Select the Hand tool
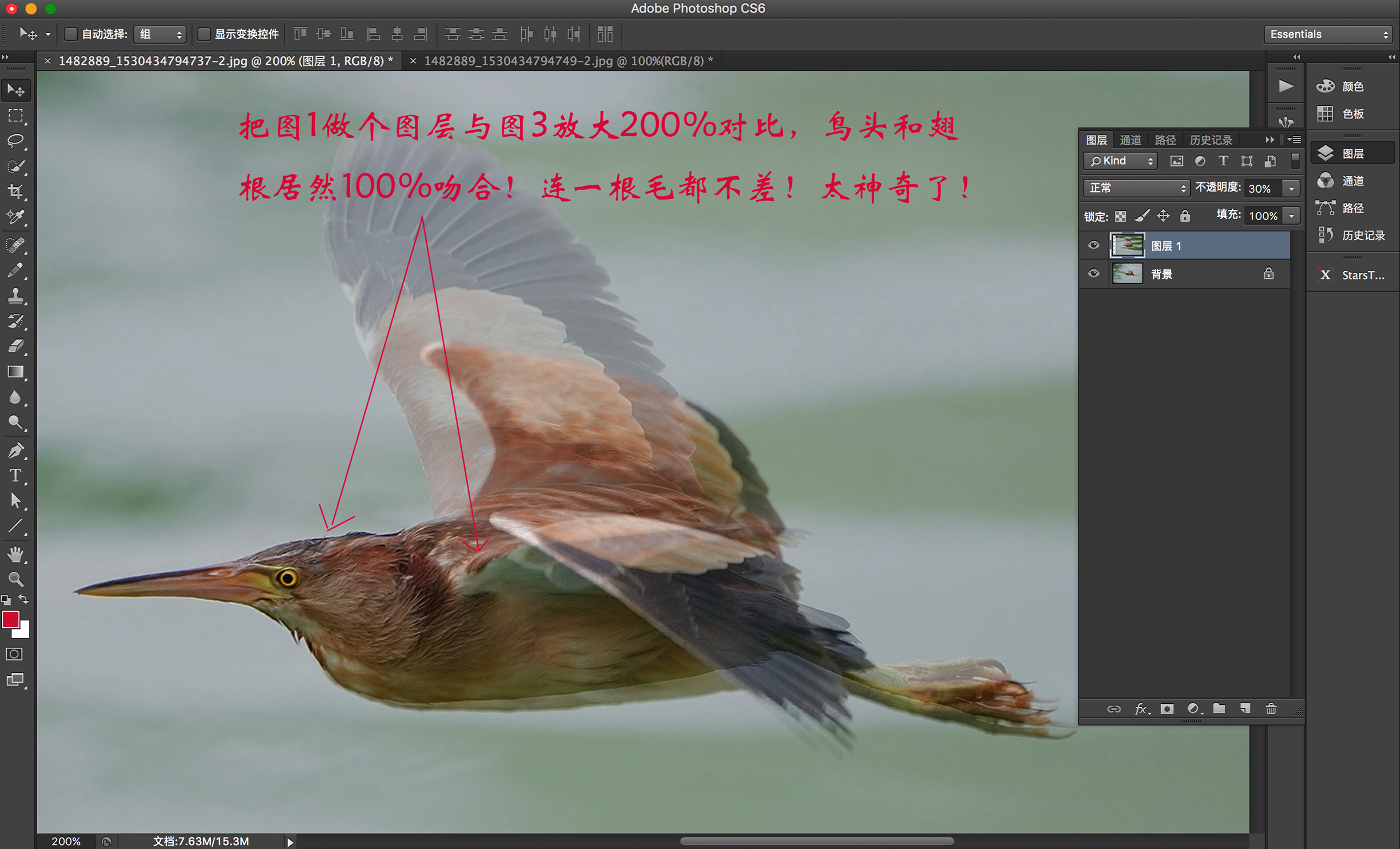This screenshot has width=1400, height=849. (x=15, y=554)
